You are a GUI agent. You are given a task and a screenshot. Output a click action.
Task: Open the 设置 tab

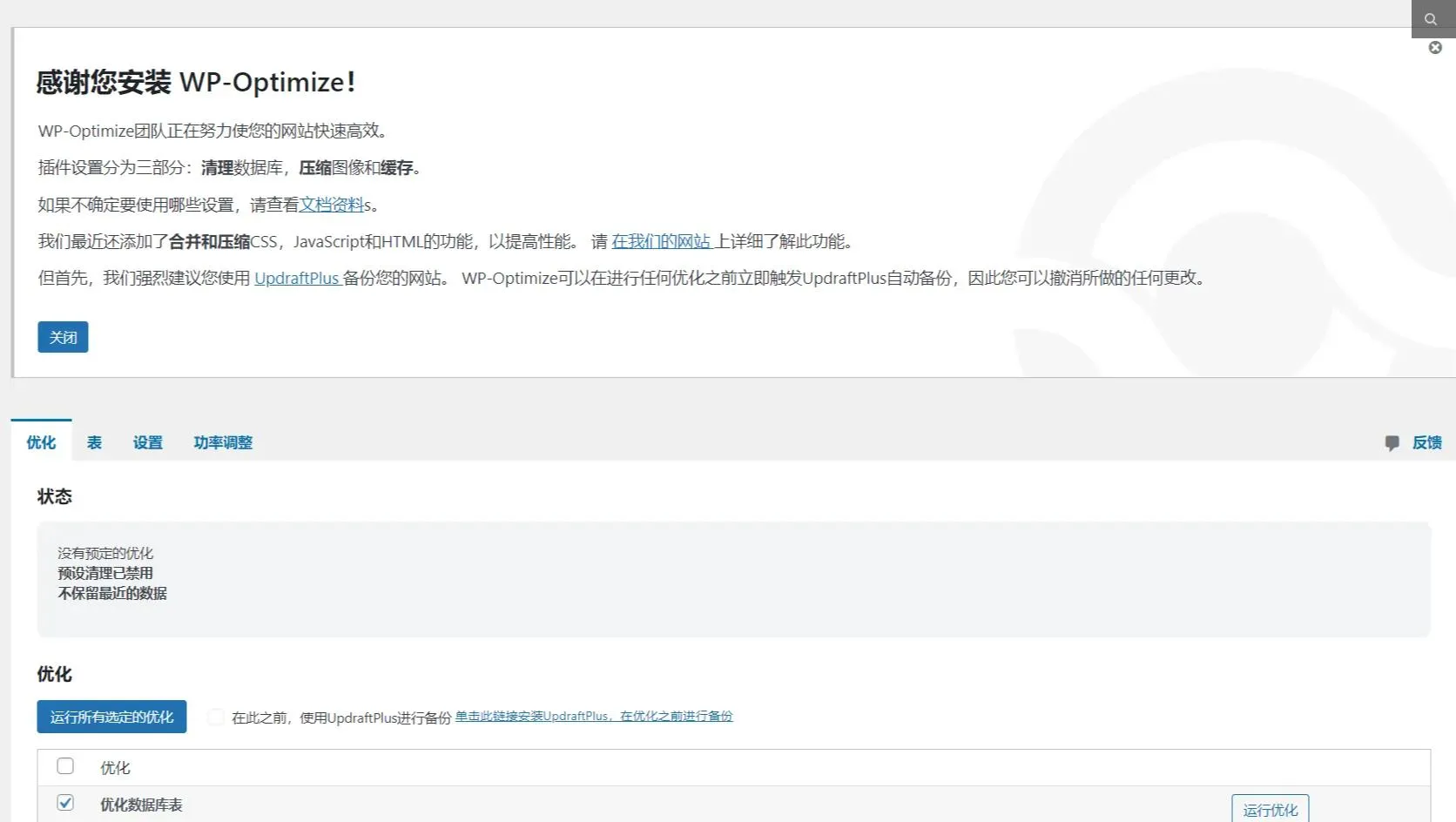[148, 442]
